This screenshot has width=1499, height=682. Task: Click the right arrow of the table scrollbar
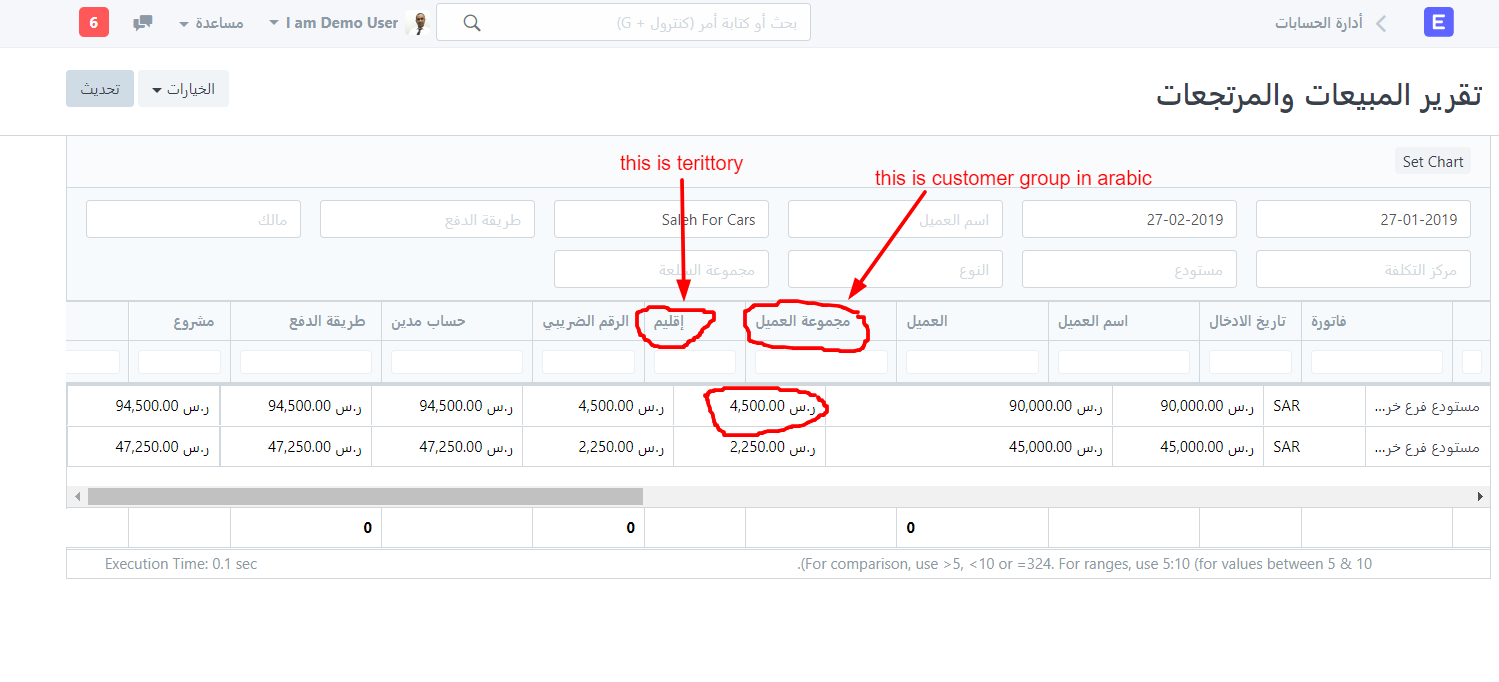(1481, 495)
